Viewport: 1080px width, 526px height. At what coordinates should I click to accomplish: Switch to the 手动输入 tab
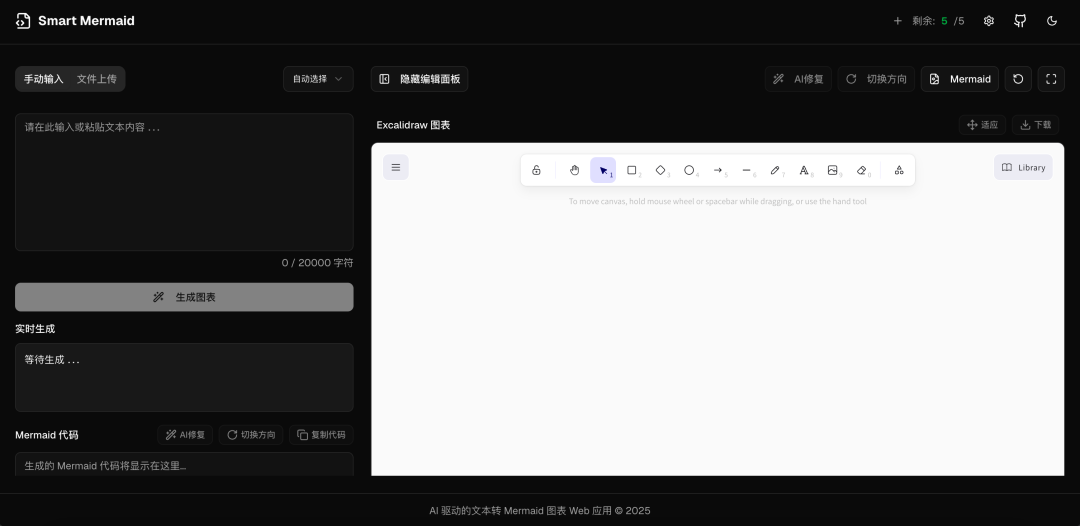point(43,79)
